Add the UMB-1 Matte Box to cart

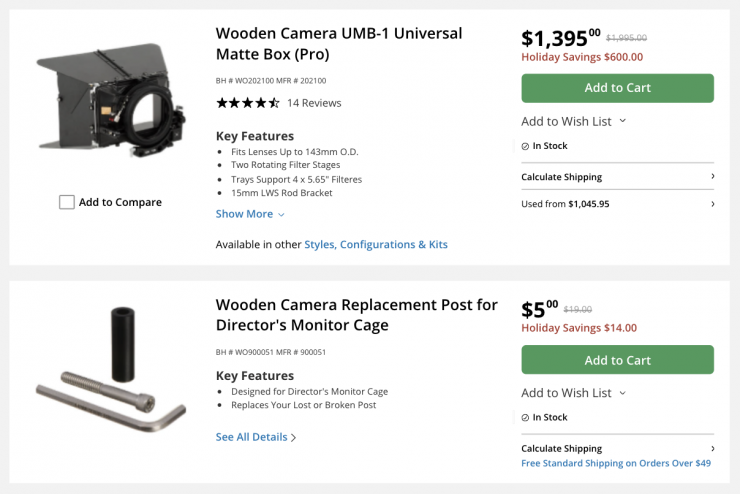click(617, 88)
